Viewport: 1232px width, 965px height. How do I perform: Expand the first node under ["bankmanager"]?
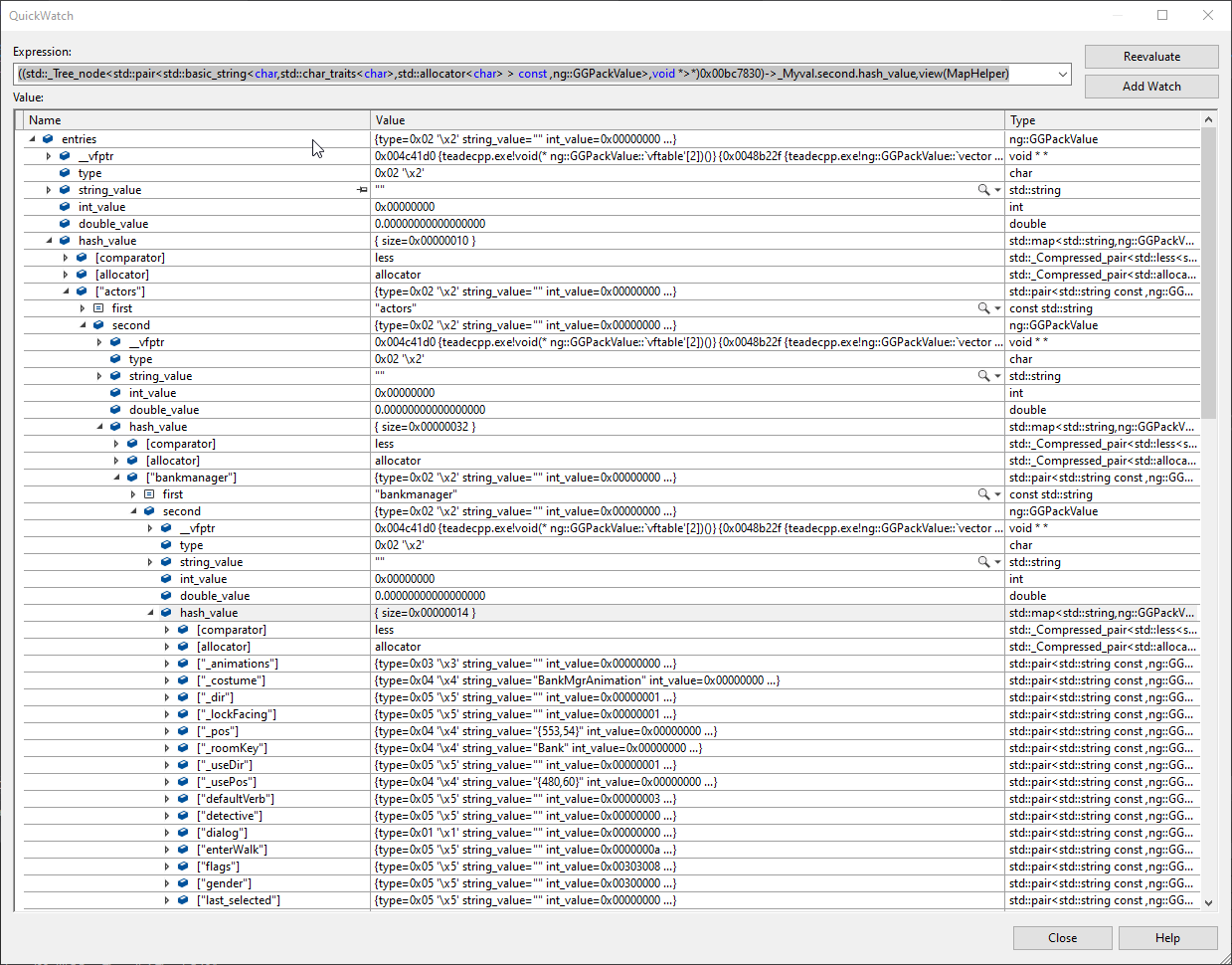click(x=133, y=494)
